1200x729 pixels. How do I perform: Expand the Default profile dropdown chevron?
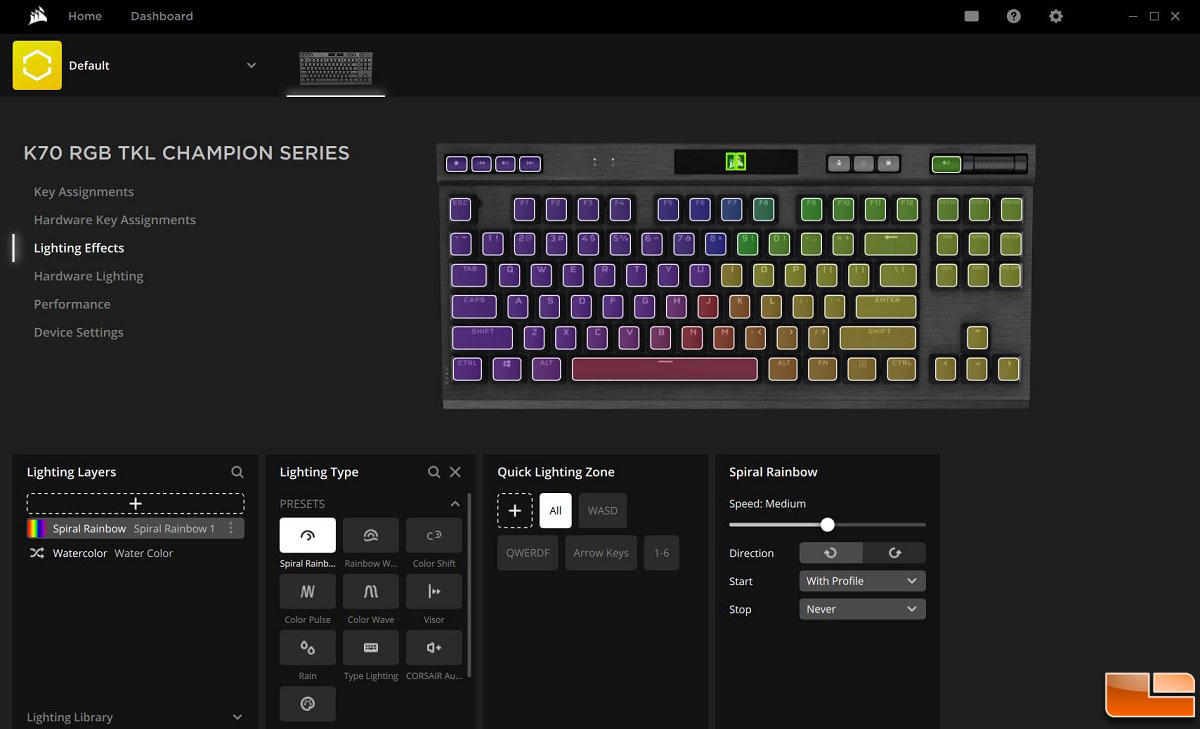251,66
